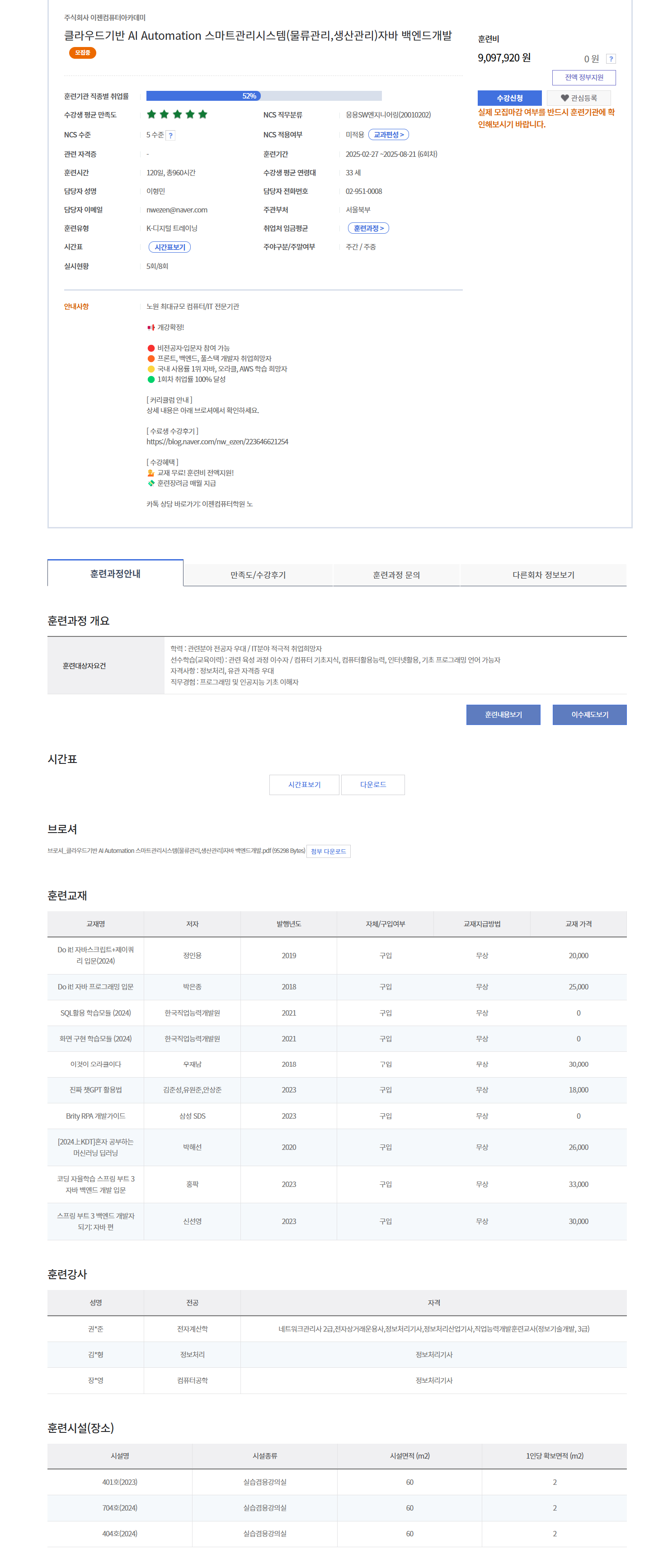Click the first star in 수강생 평균 만족도
668x1568 pixels.
coord(151,114)
